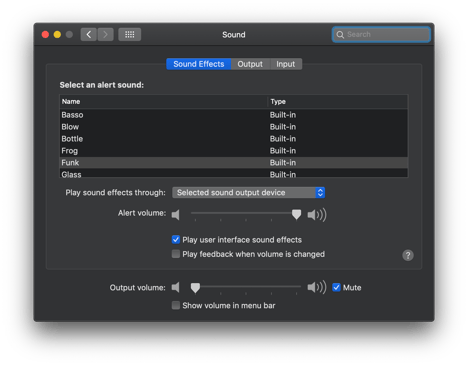468x366 pixels.
Task: Click the loud speaker icon beside Output volume
Action: (x=317, y=287)
